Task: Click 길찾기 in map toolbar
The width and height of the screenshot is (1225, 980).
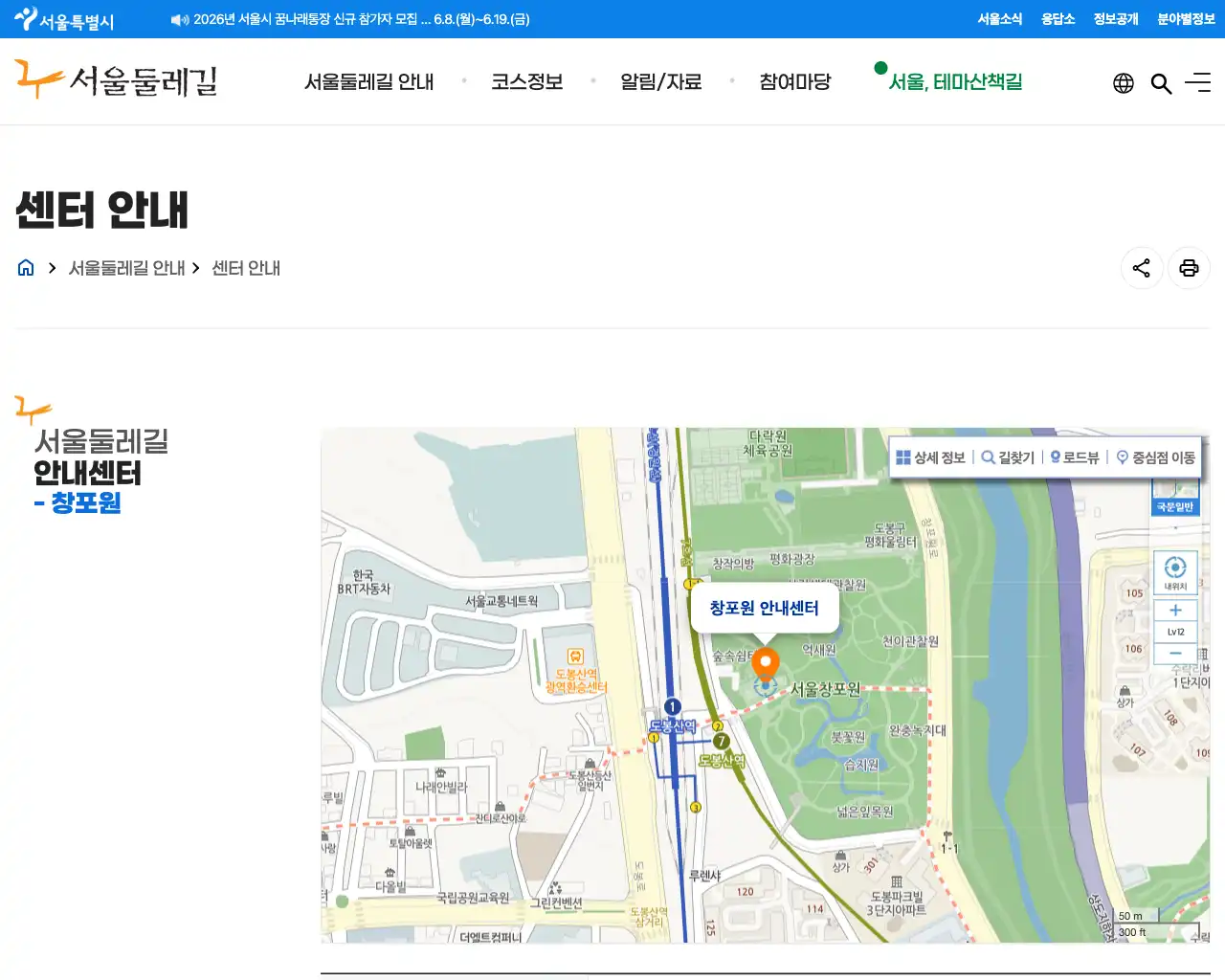Action: tap(1008, 457)
